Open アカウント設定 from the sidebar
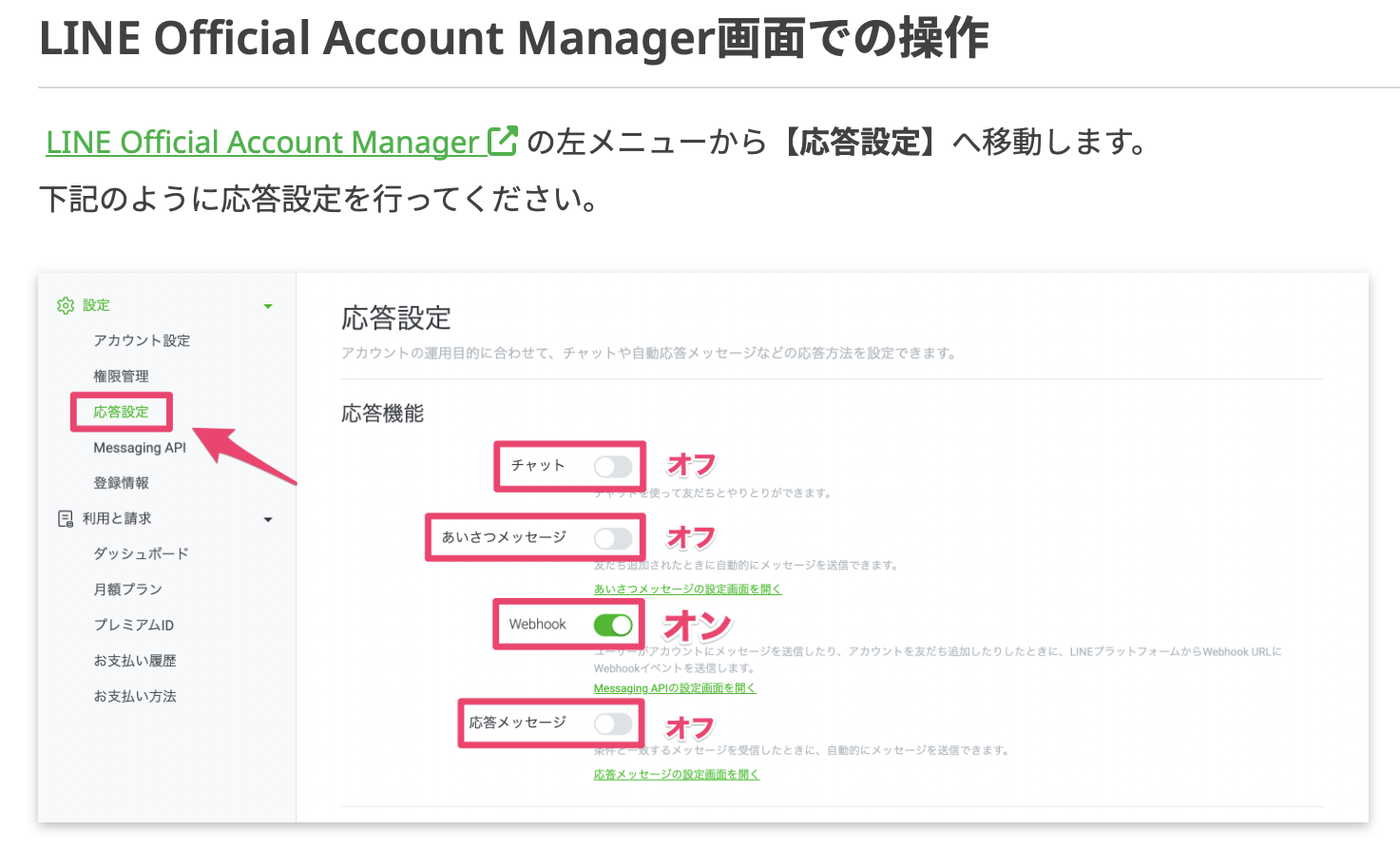Image resolution: width=1400 pixels, height=849 pixels. coord(141,340)
